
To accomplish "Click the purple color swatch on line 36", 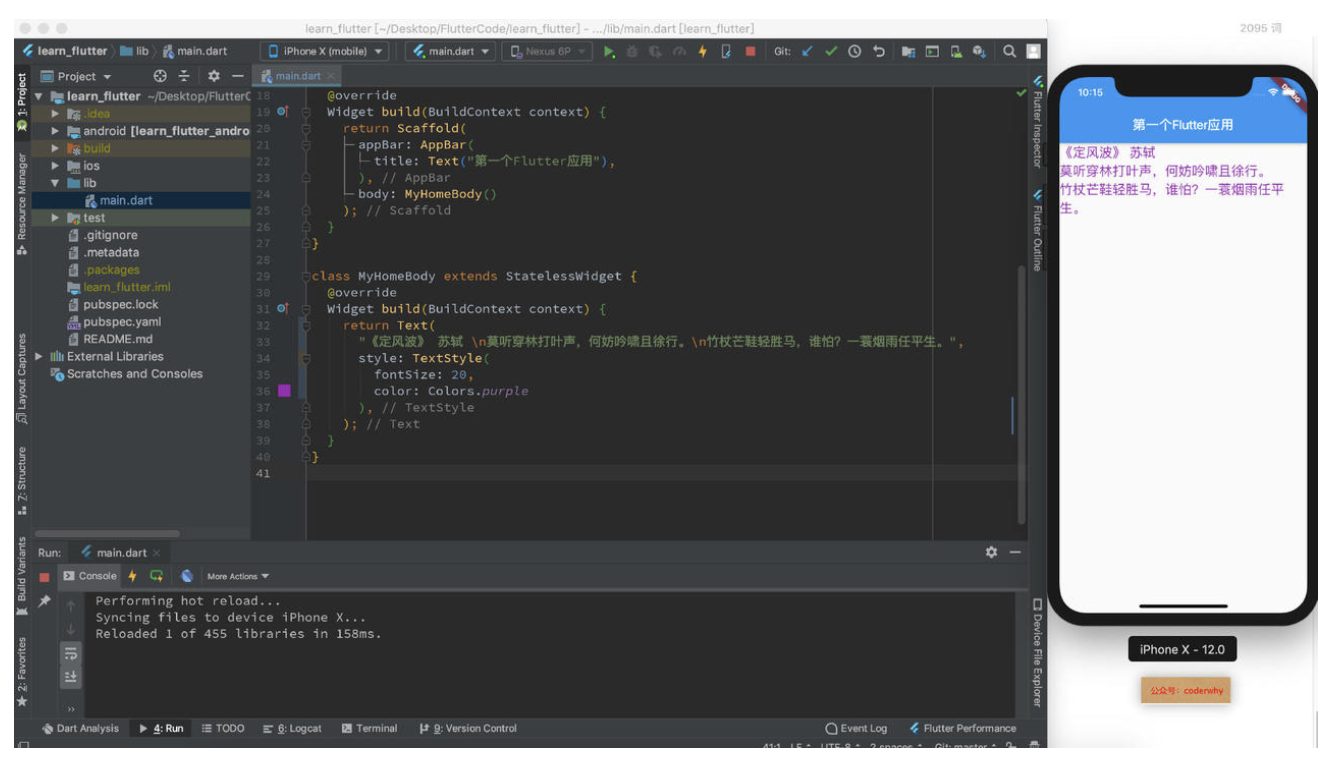I will tap(284, 391).
